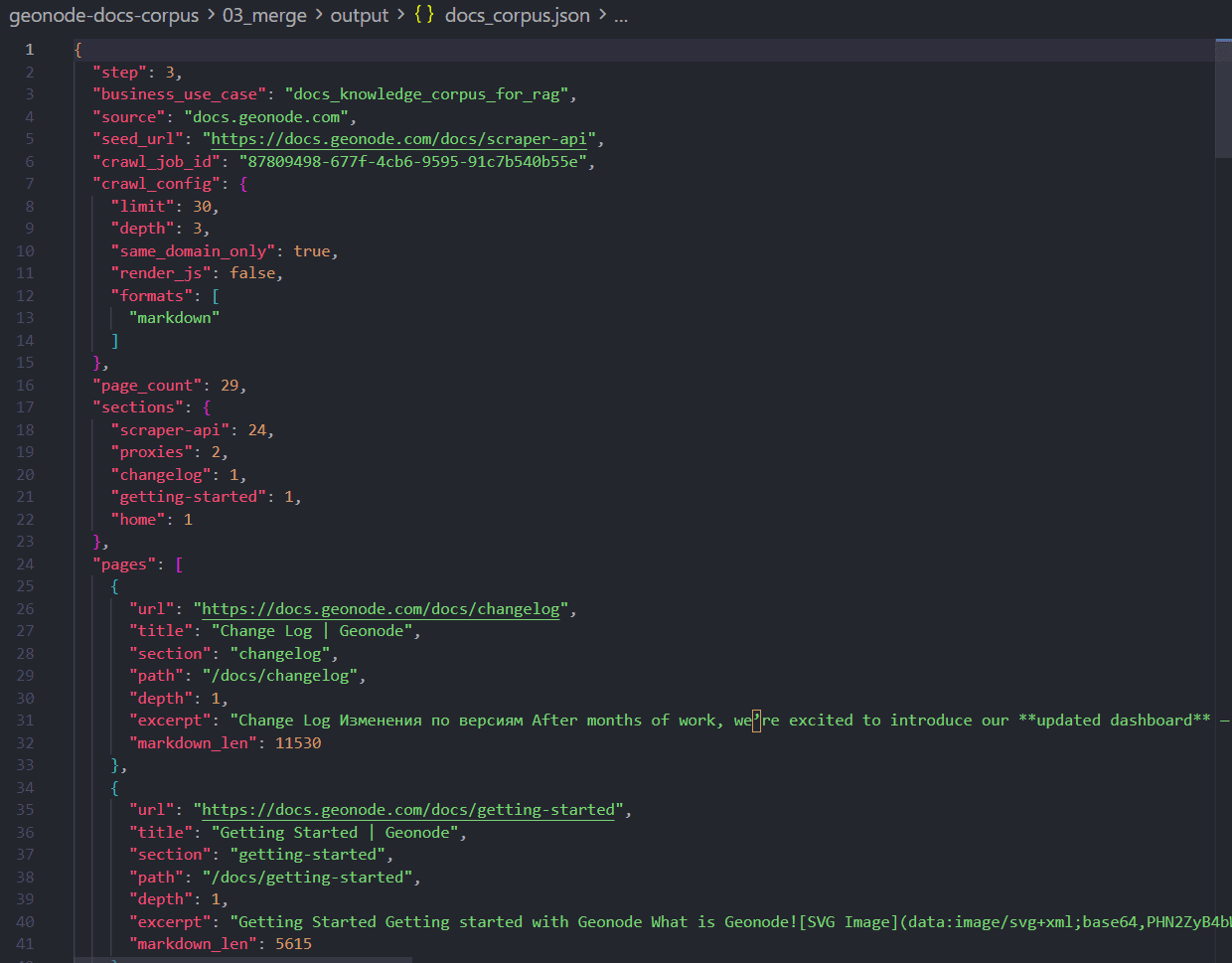
Task: Click the "limit" key
Action: (x=142, y=207)
